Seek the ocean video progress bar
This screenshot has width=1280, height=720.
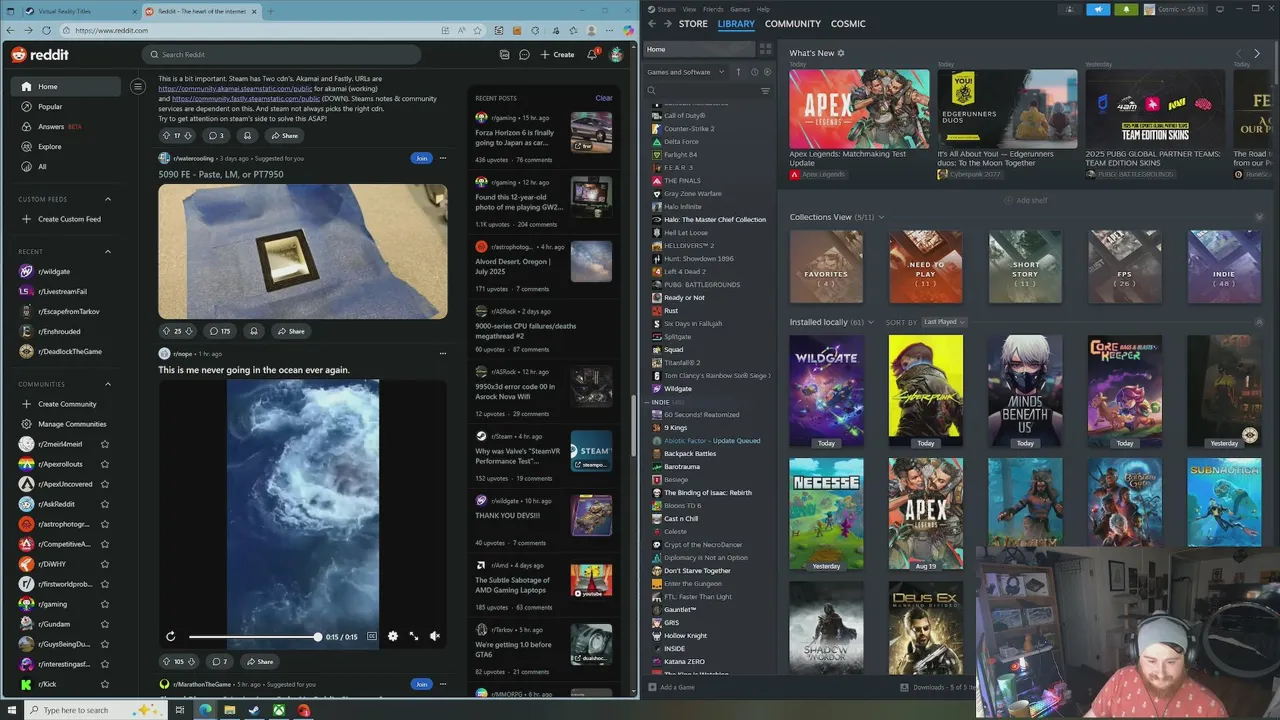[253, 637]
